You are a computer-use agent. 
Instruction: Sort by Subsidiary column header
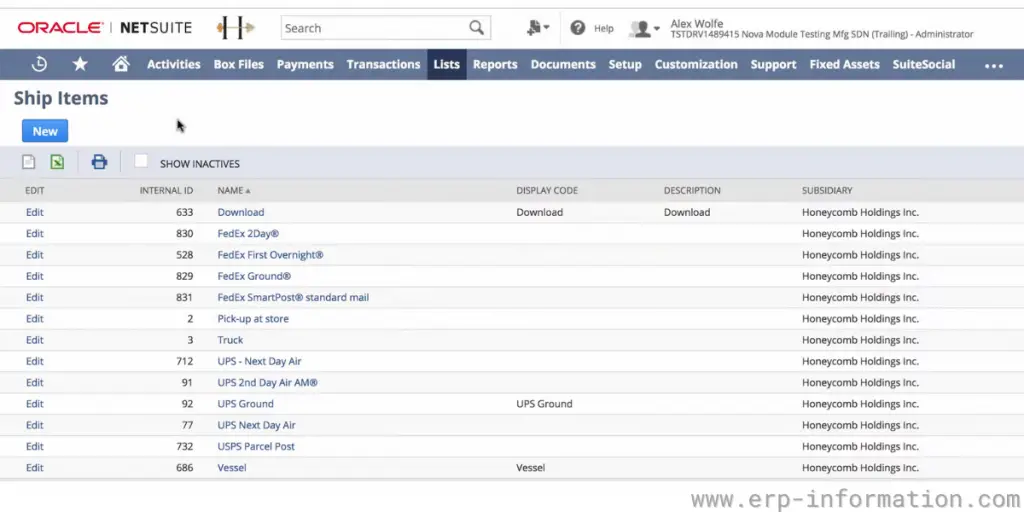pyautogui.click(x=827, y=191)
